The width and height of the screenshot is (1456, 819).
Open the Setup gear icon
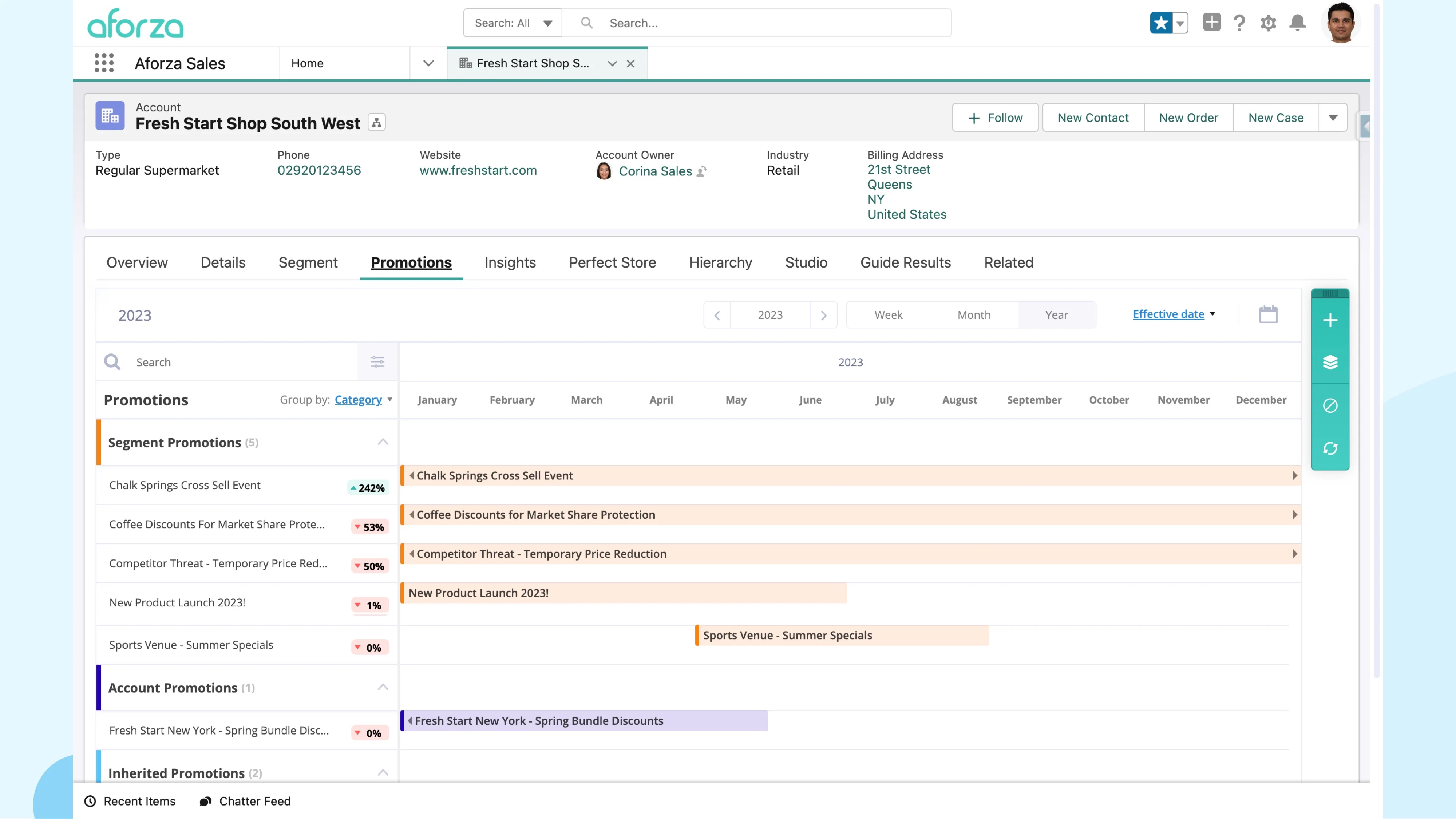tap(1268, 23)
